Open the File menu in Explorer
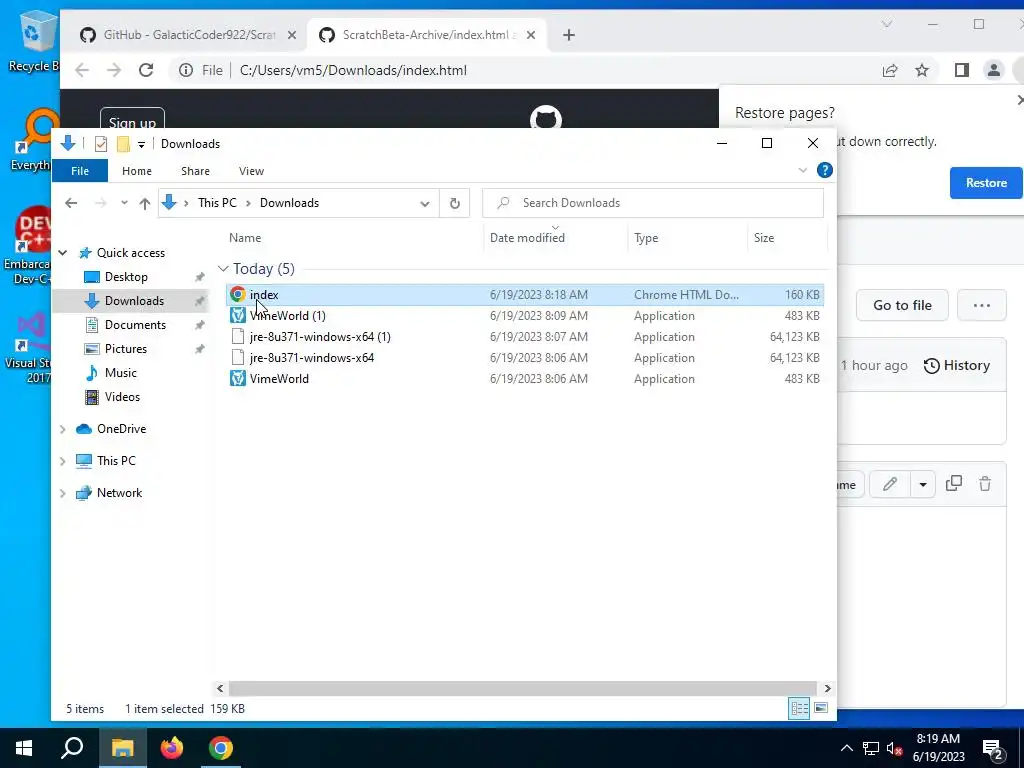Screen dimensions: 1024x768 click(x=80, y=171)
